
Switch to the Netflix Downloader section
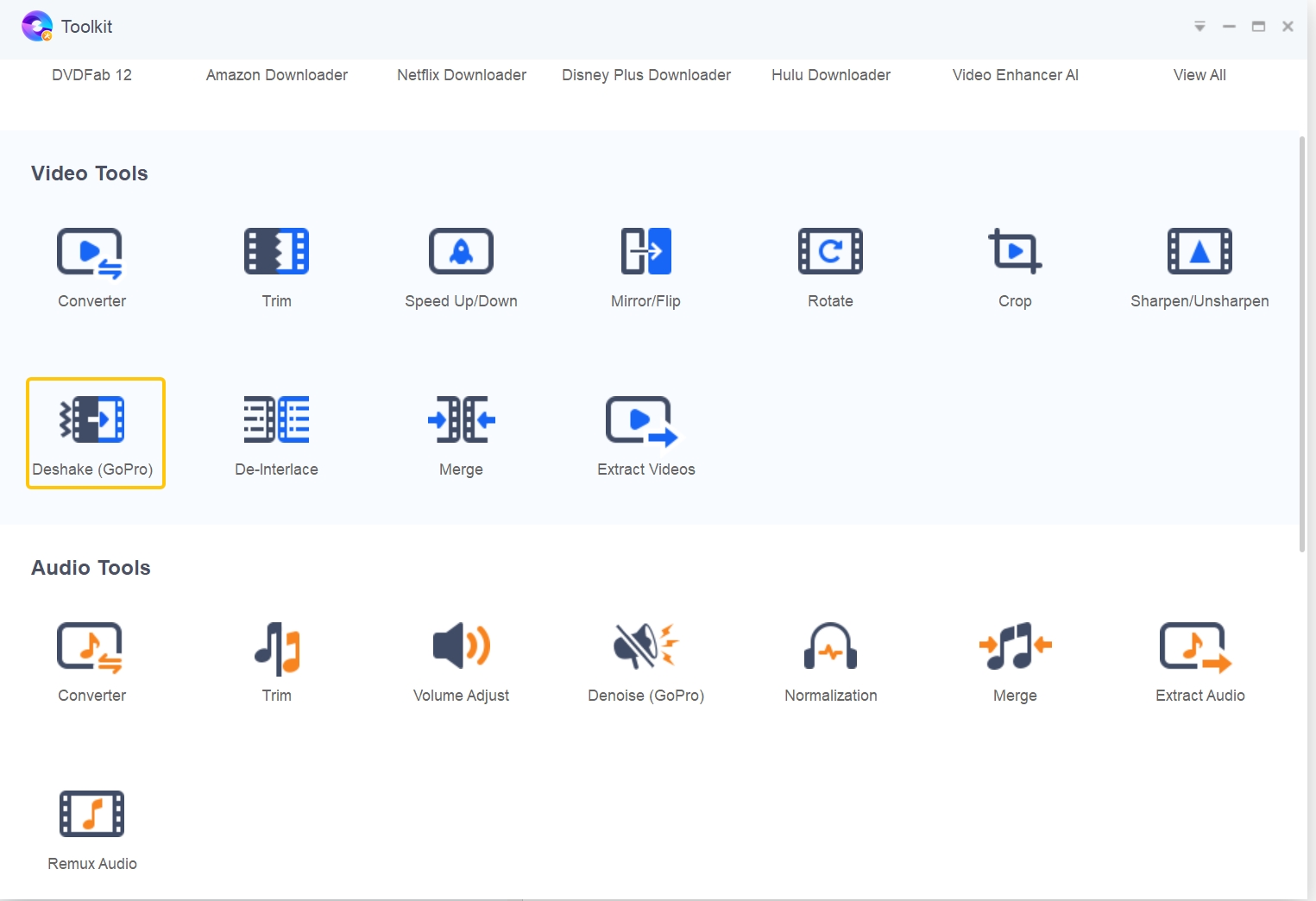point(461,75)
